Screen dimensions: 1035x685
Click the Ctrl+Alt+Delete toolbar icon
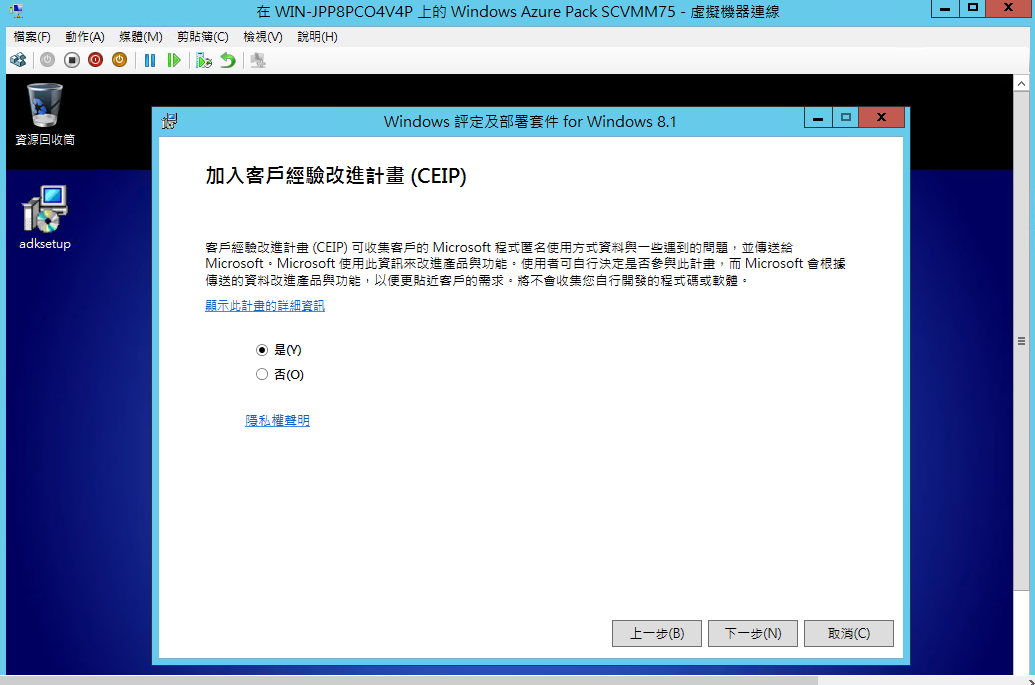(x=18, y=61)
